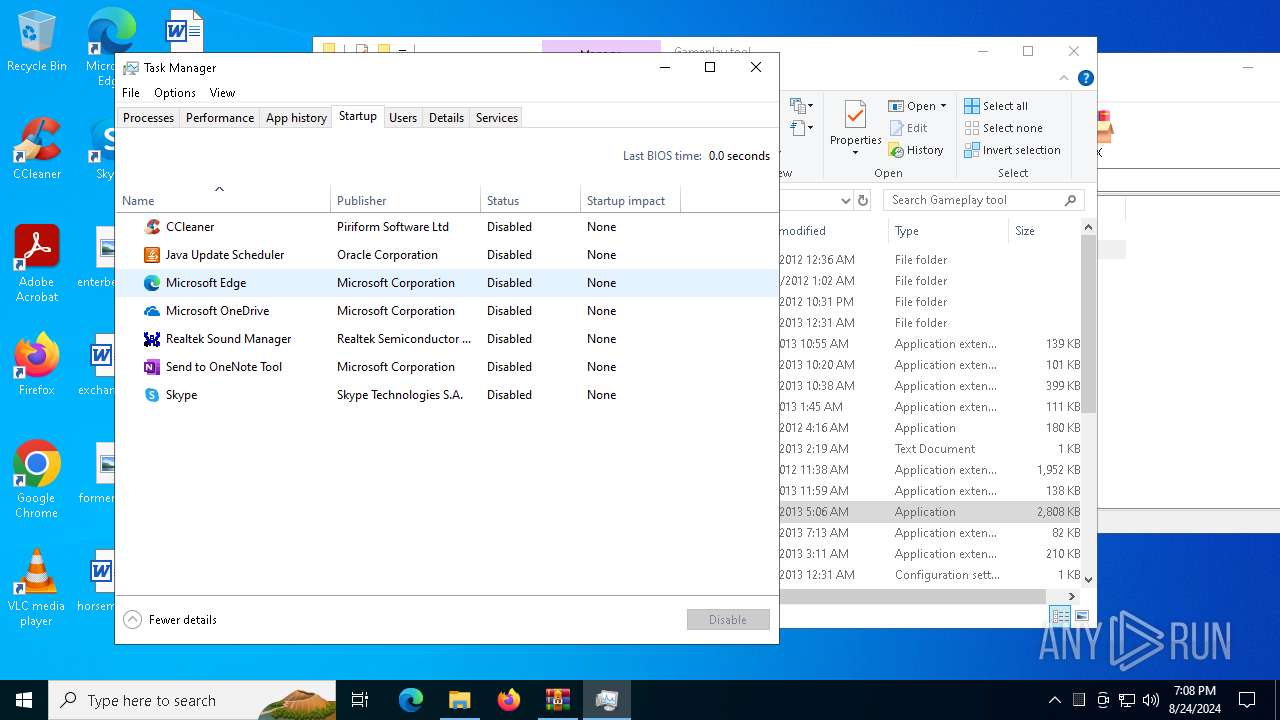
Task: Sort by the Status column header
Action: pyautogui.click(x=530, y=200)
